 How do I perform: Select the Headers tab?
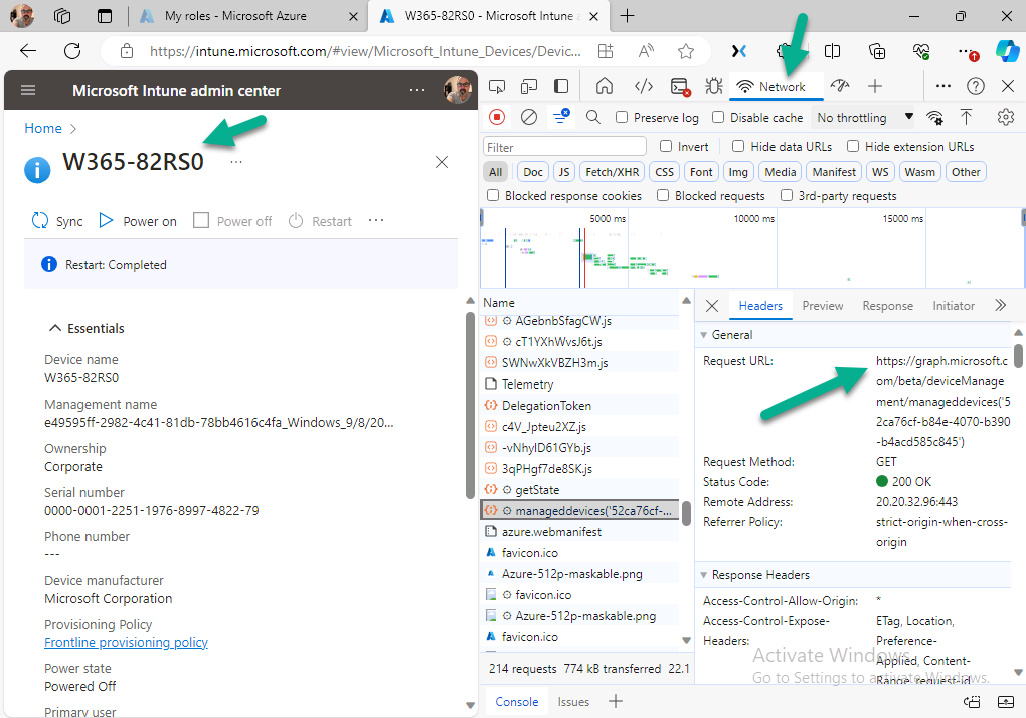coord(760,306)
